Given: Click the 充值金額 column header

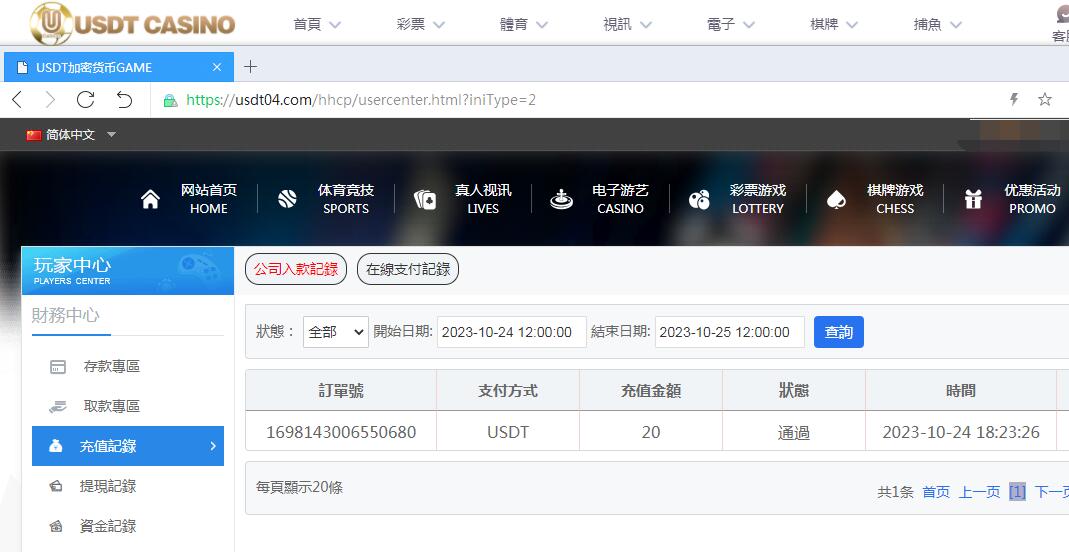Looking at the screenshot, I should click(x=650, y=390).
